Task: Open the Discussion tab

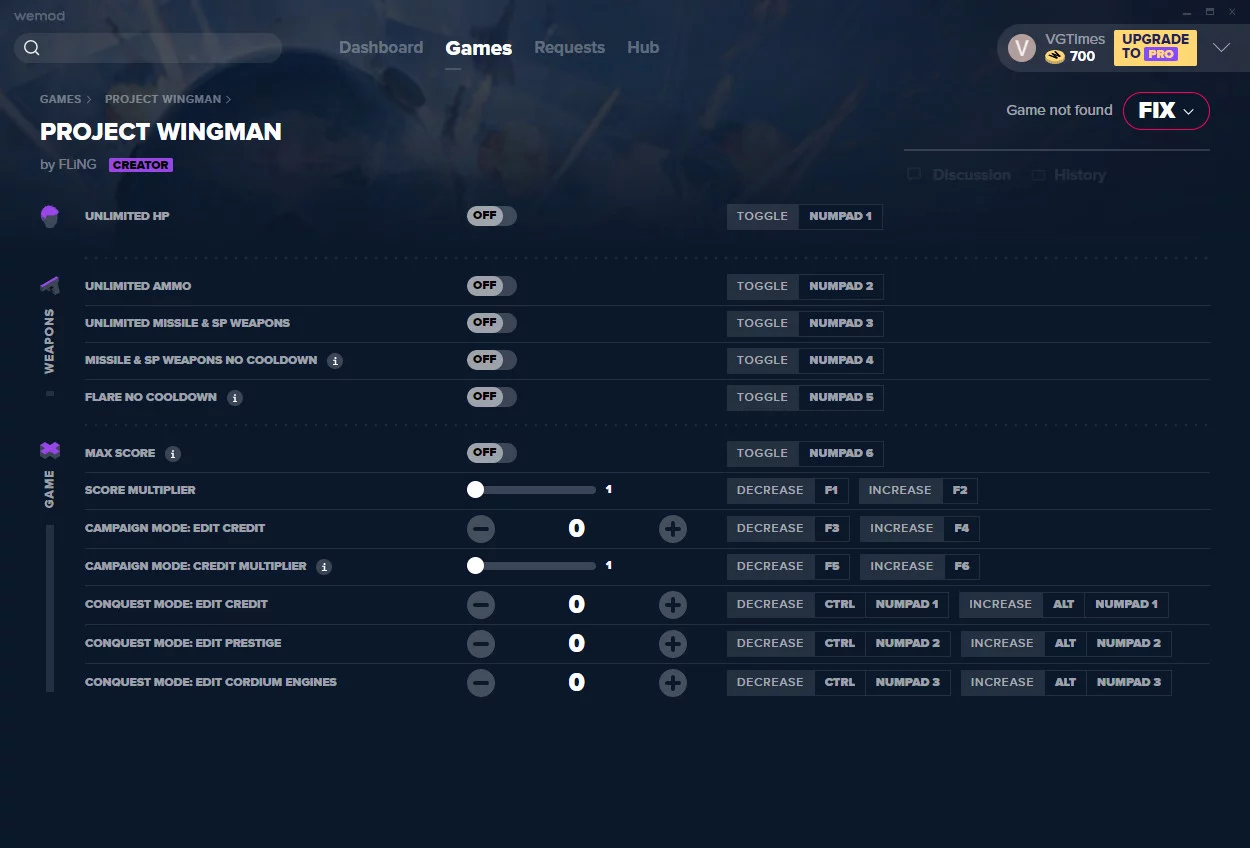Action: click(x=959, y=175)
